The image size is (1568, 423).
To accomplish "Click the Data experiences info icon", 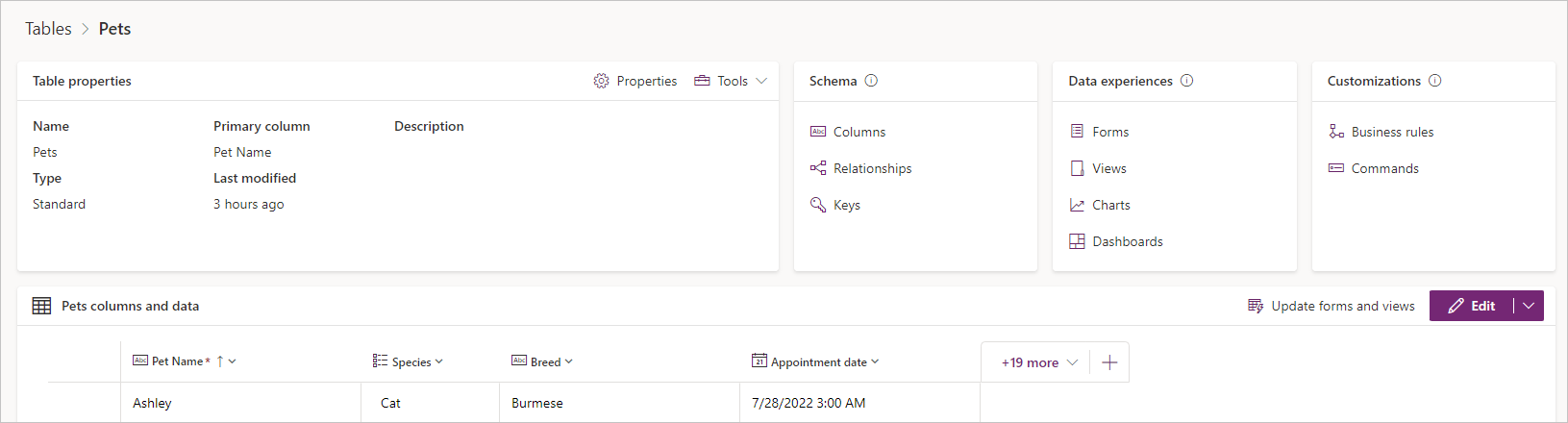I will [x=1186, y=81].
